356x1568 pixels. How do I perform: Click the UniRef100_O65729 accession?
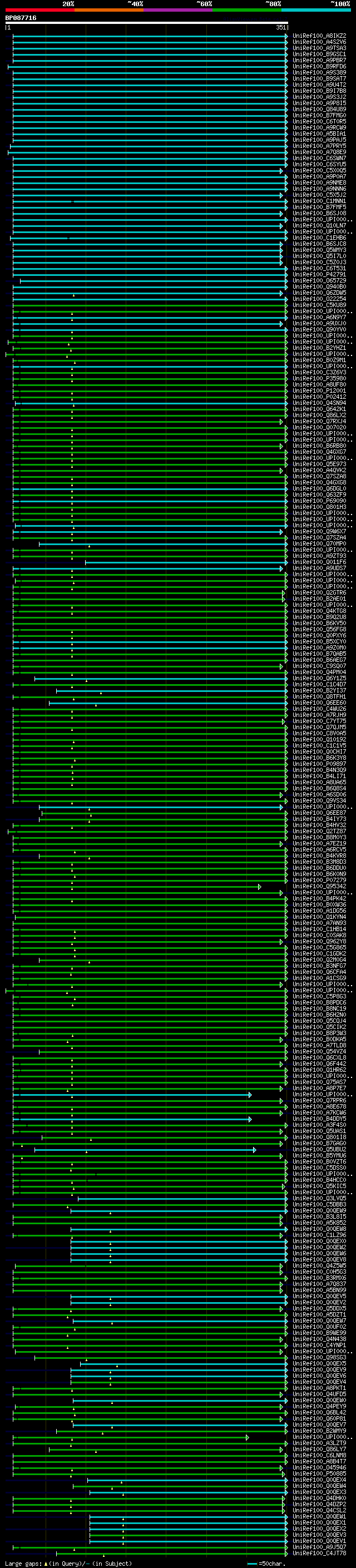point(319,280)
